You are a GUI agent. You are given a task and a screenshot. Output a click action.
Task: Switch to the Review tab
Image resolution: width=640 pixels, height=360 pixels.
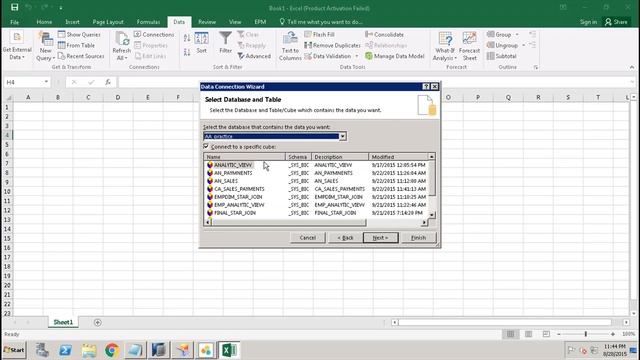(207, 22)
